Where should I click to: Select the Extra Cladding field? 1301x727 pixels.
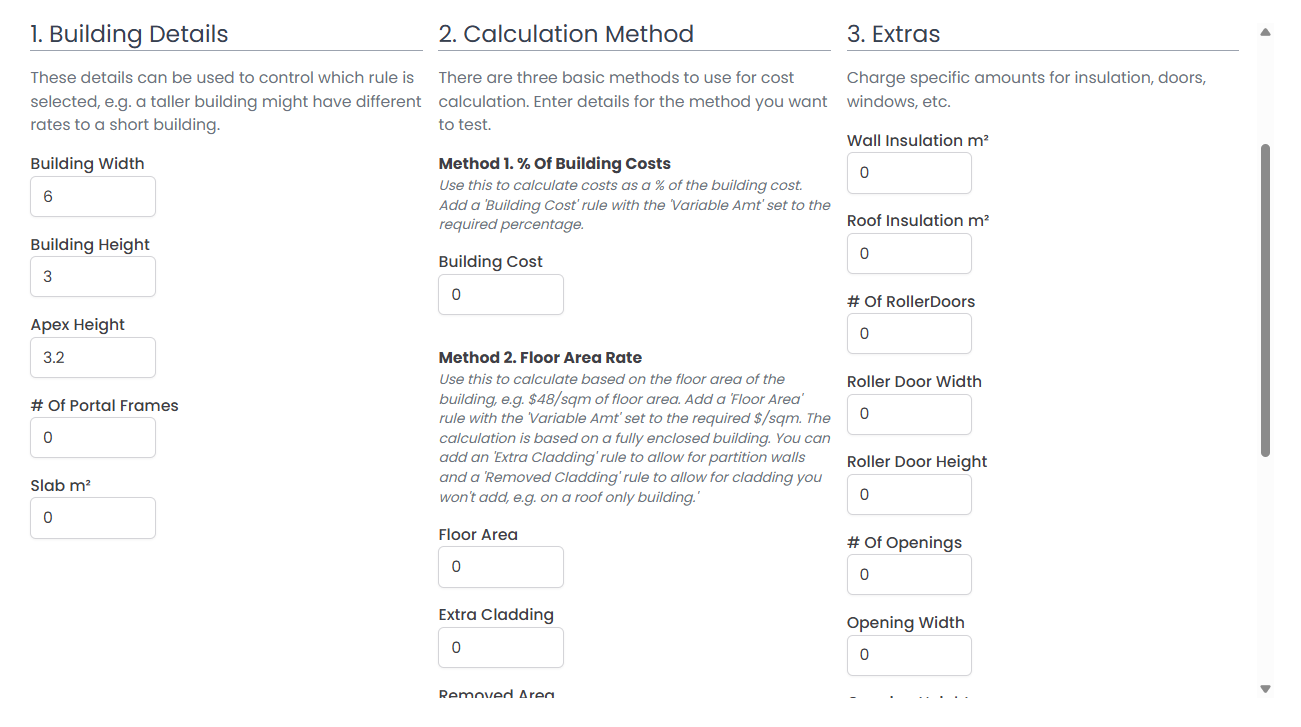(501, 647)
